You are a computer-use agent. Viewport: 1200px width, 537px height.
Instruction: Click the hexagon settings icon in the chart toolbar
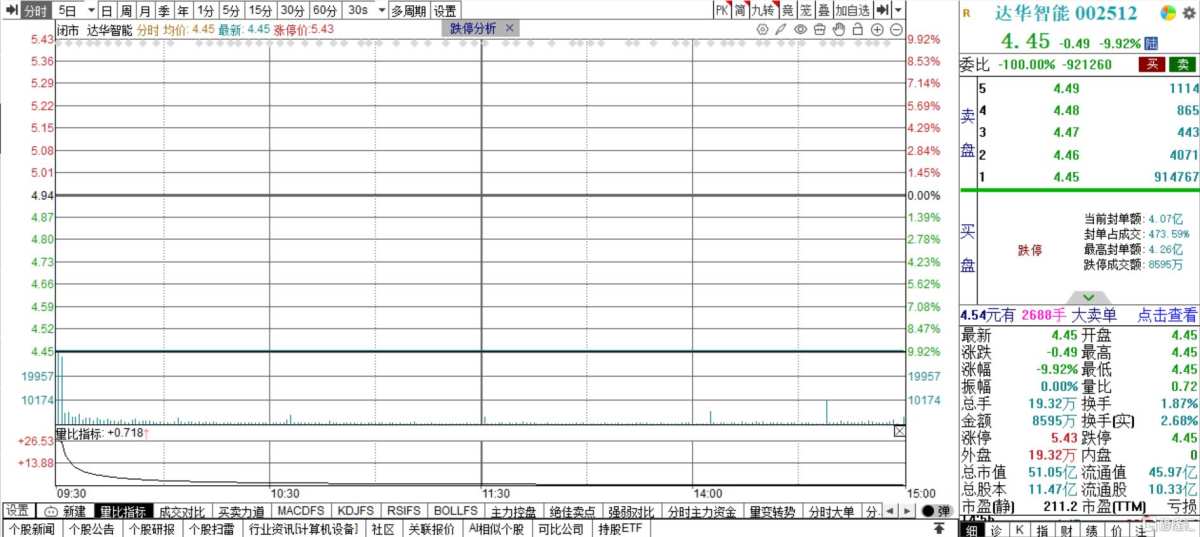[762, 29]
